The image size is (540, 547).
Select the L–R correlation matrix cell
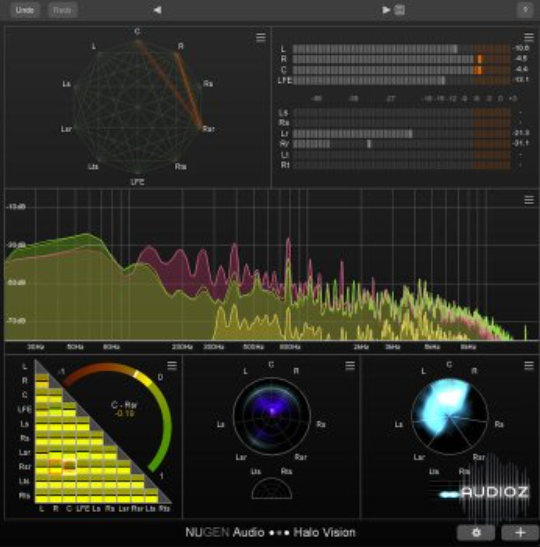(42, 381)
